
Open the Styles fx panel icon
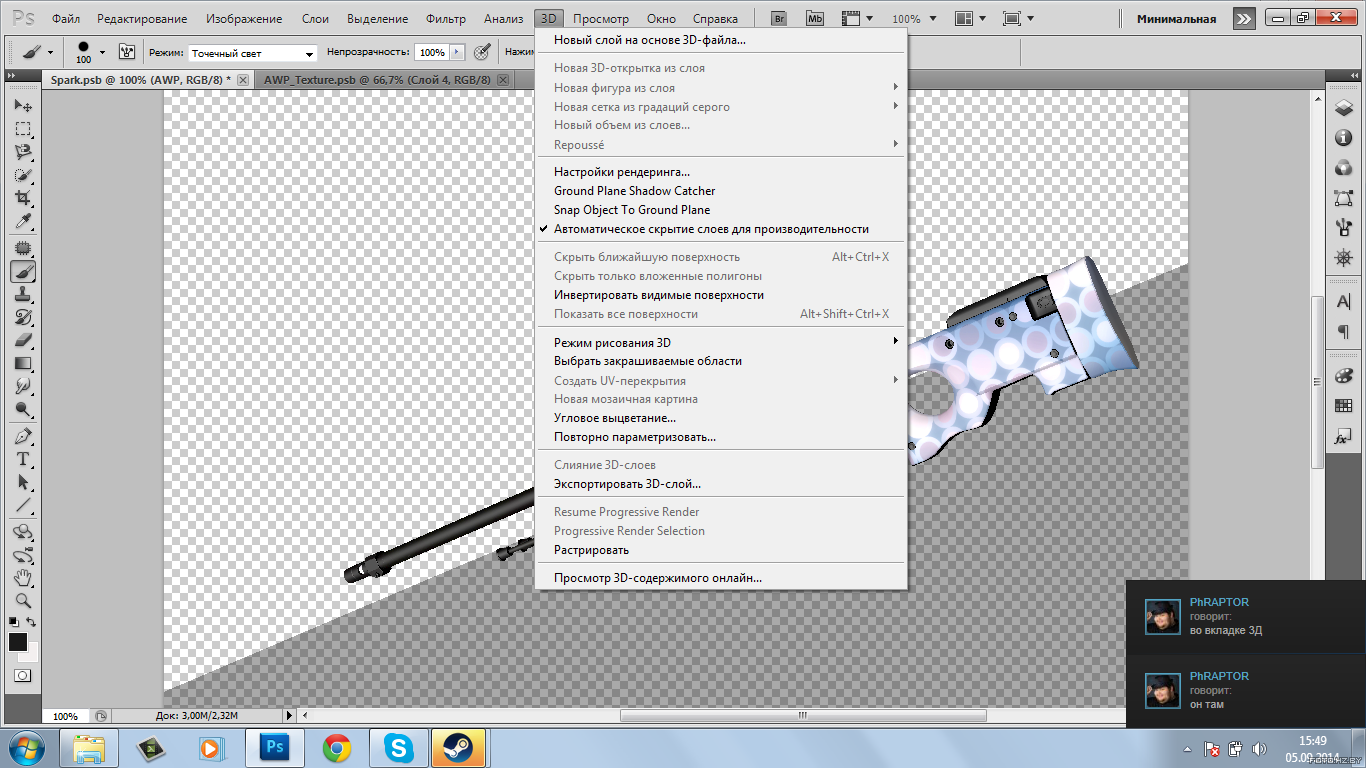pos(1343,437)
